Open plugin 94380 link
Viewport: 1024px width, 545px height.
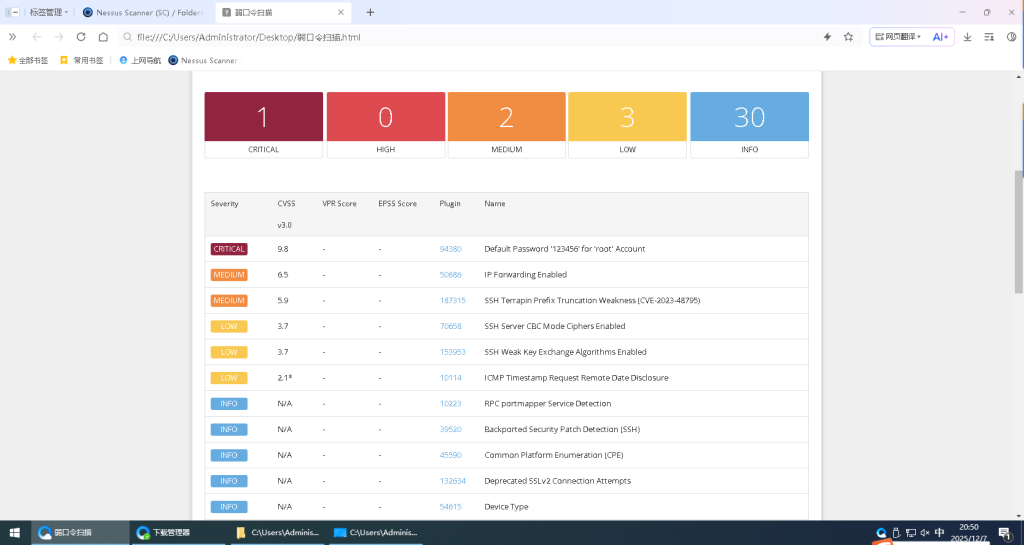pos(450,249)
